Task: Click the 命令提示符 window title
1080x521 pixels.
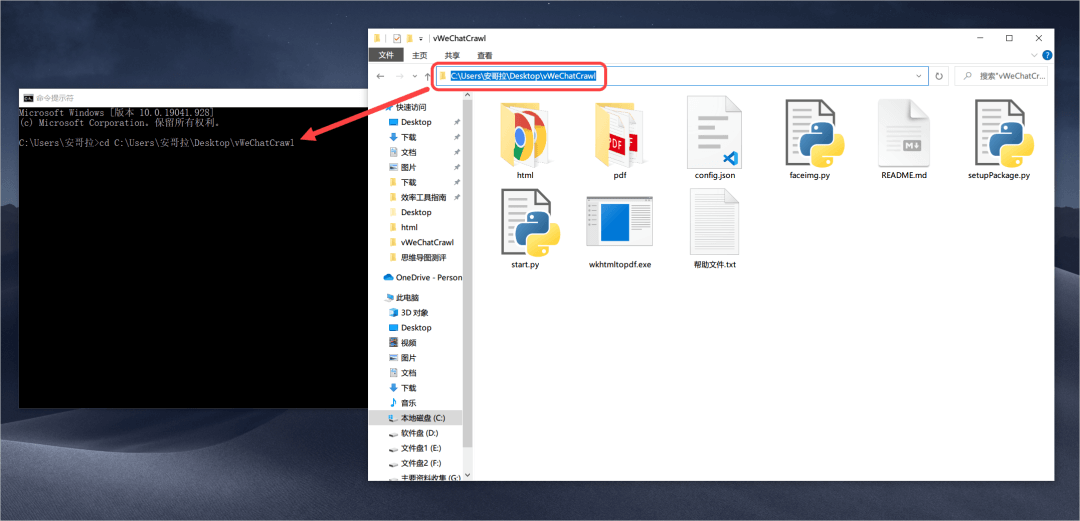Action: (x=54, y=98)
